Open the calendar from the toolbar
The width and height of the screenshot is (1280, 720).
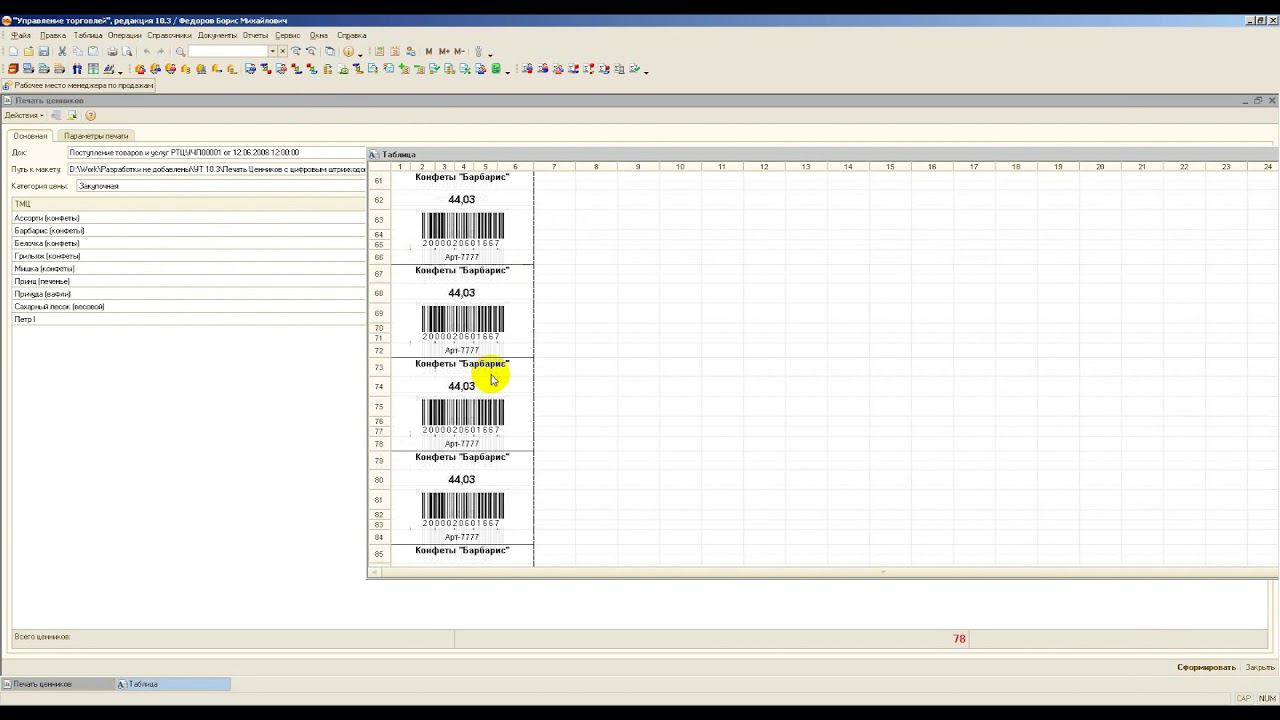[396, 52]
